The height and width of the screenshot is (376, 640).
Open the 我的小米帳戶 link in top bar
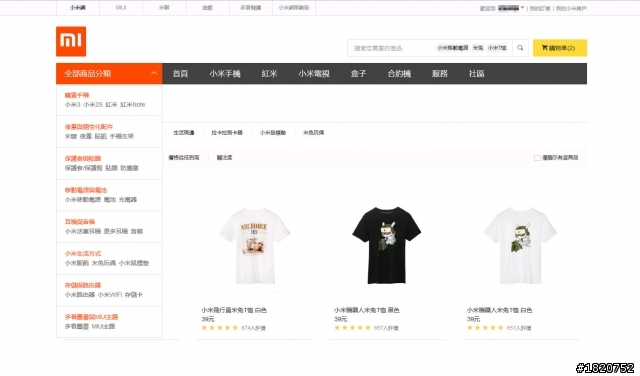click(571, 8)
